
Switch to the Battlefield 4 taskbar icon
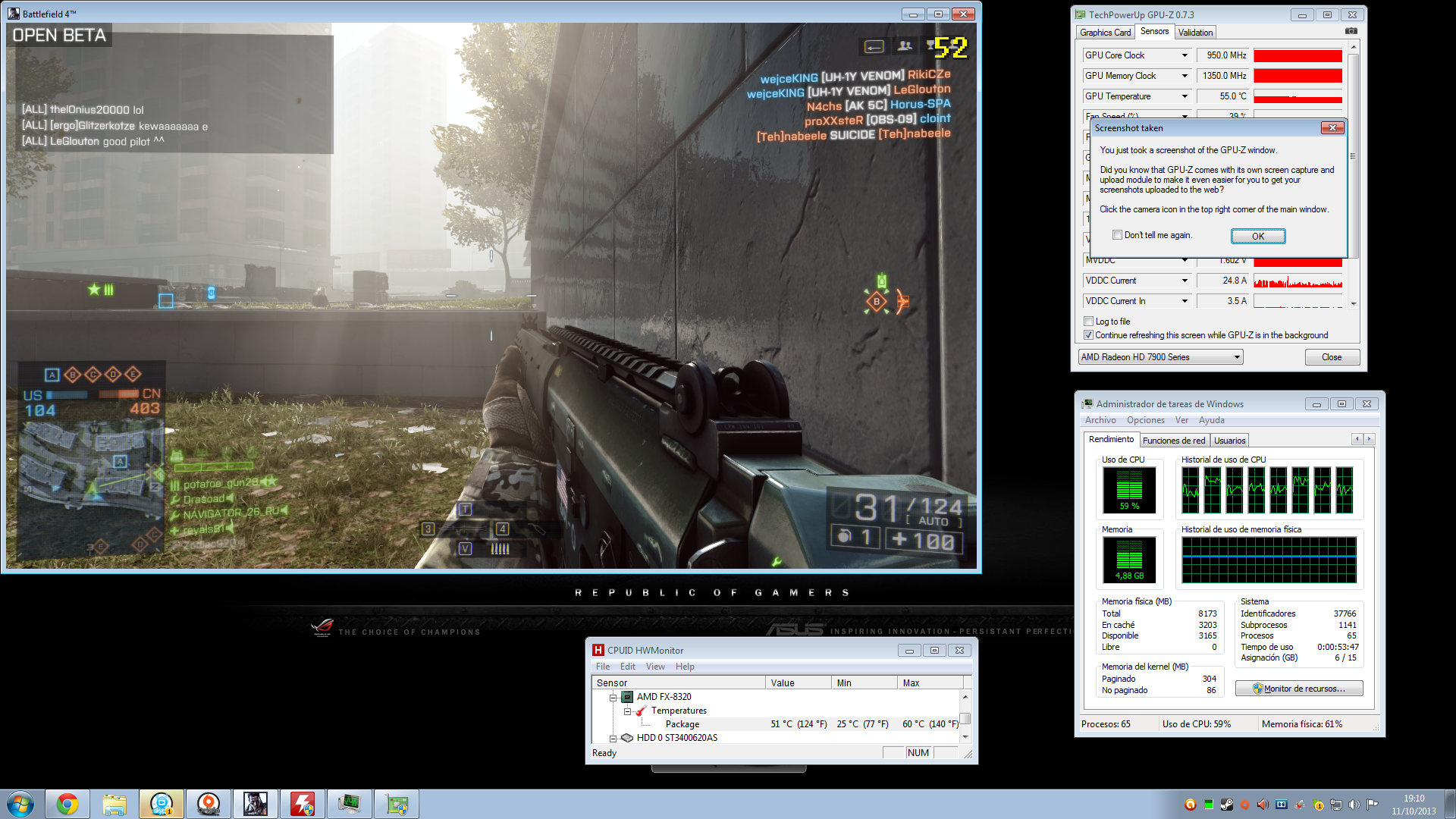point(256,804)
